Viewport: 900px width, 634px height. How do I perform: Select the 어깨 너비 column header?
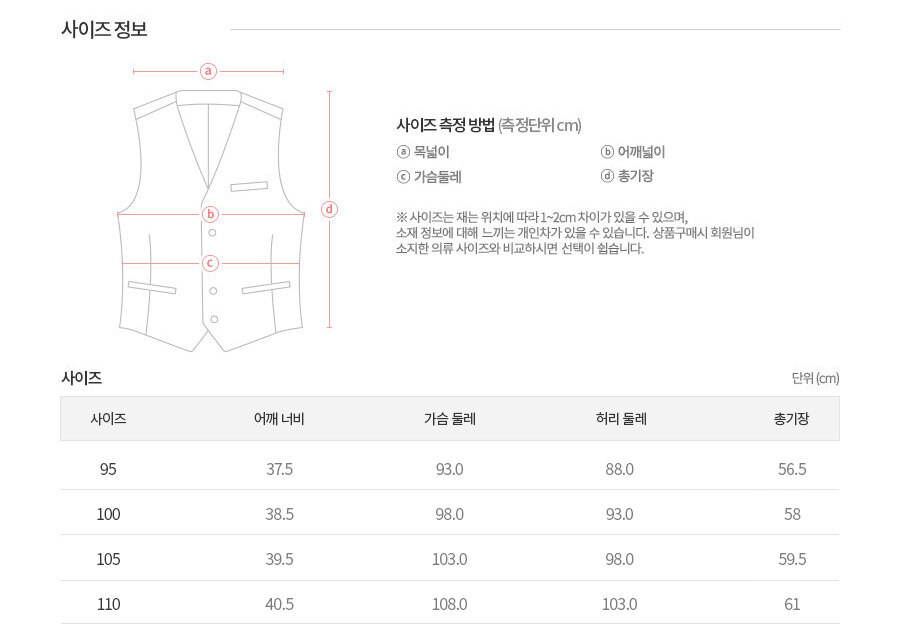[x=279, y=419]
